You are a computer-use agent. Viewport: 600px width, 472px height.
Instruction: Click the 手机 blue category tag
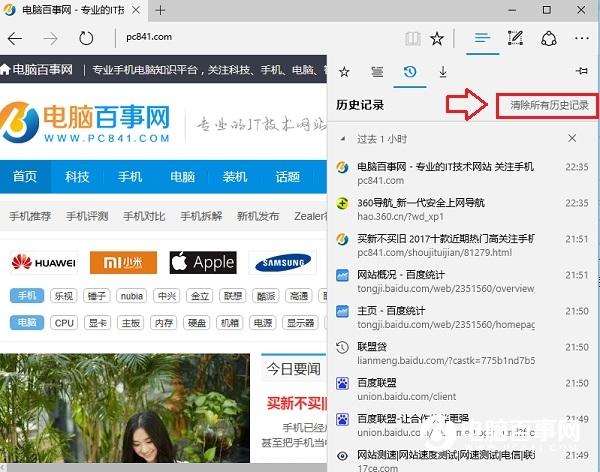pyautogui.click(x=27, y=296)
